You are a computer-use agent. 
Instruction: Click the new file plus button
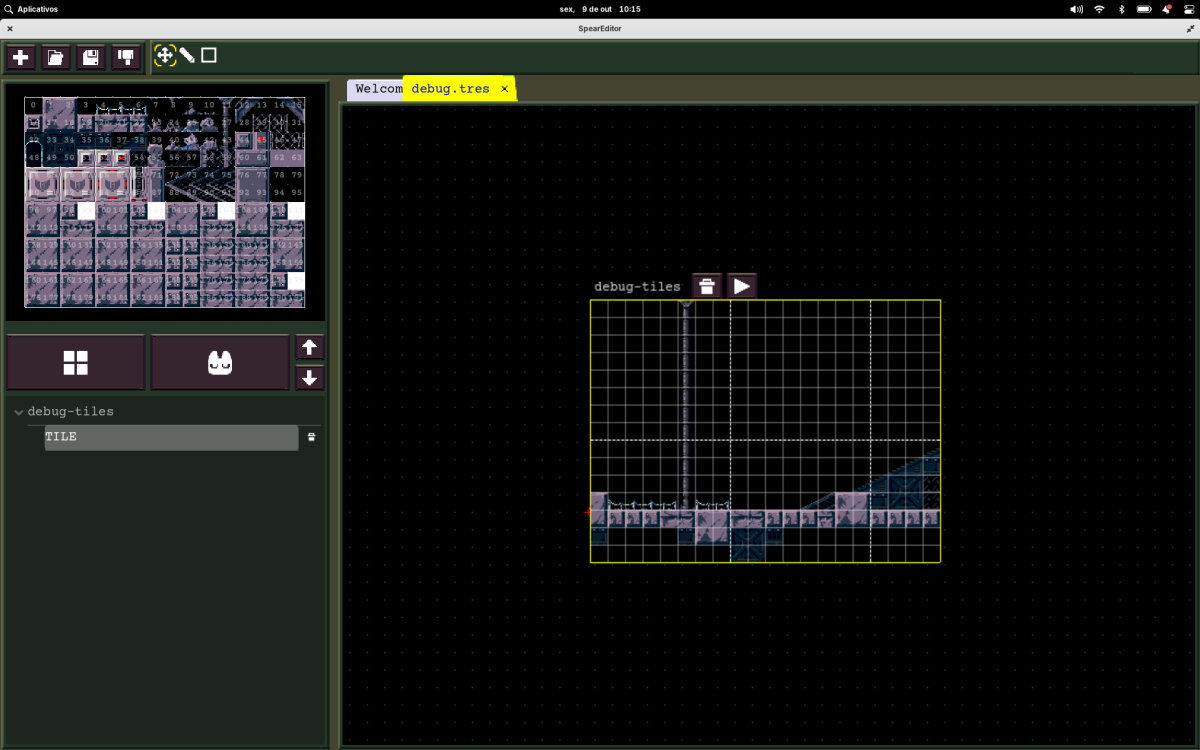pos(20,57)
